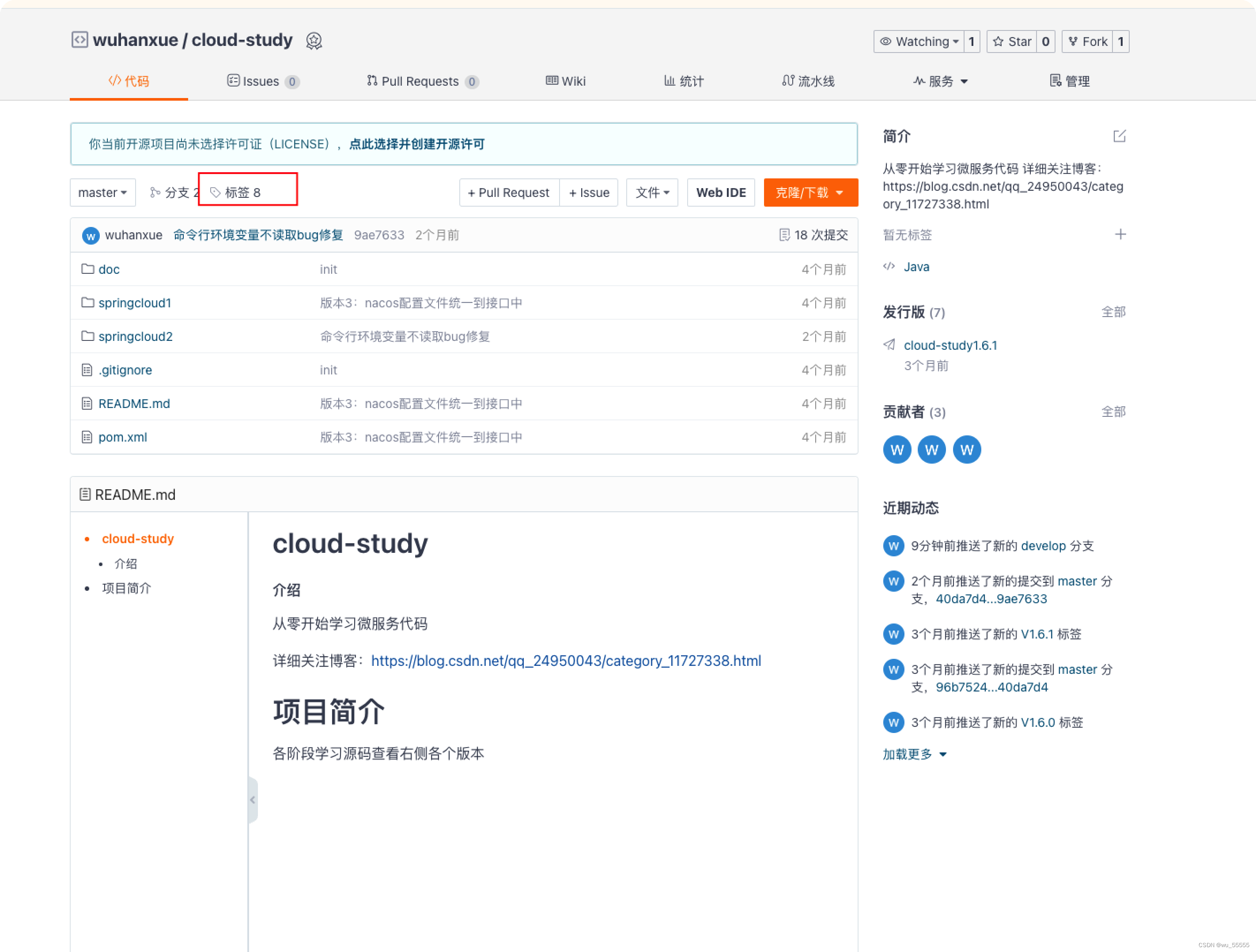The image size is (1256, 952).
Task: Expand 加载更多 recent activity
Action: click(x=914, y=754)
